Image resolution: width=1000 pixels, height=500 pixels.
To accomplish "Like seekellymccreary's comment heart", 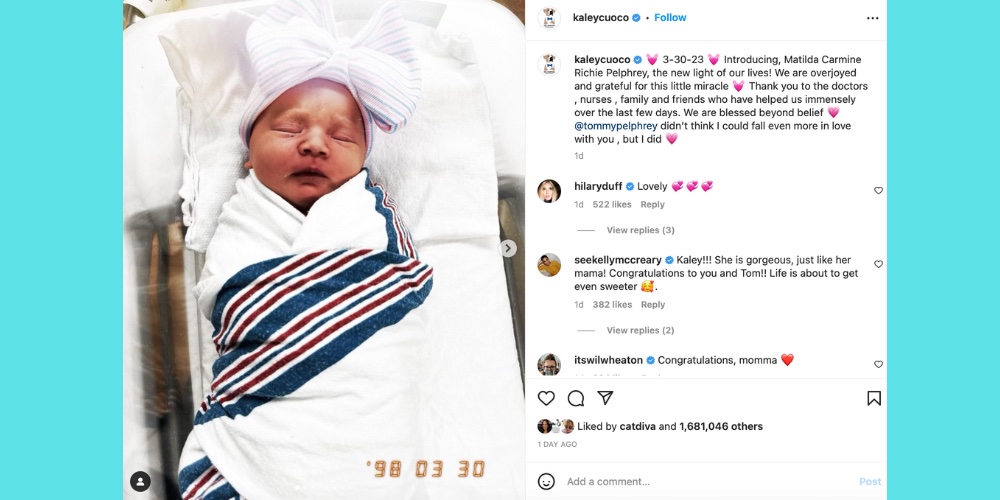I will pos(878,264).
